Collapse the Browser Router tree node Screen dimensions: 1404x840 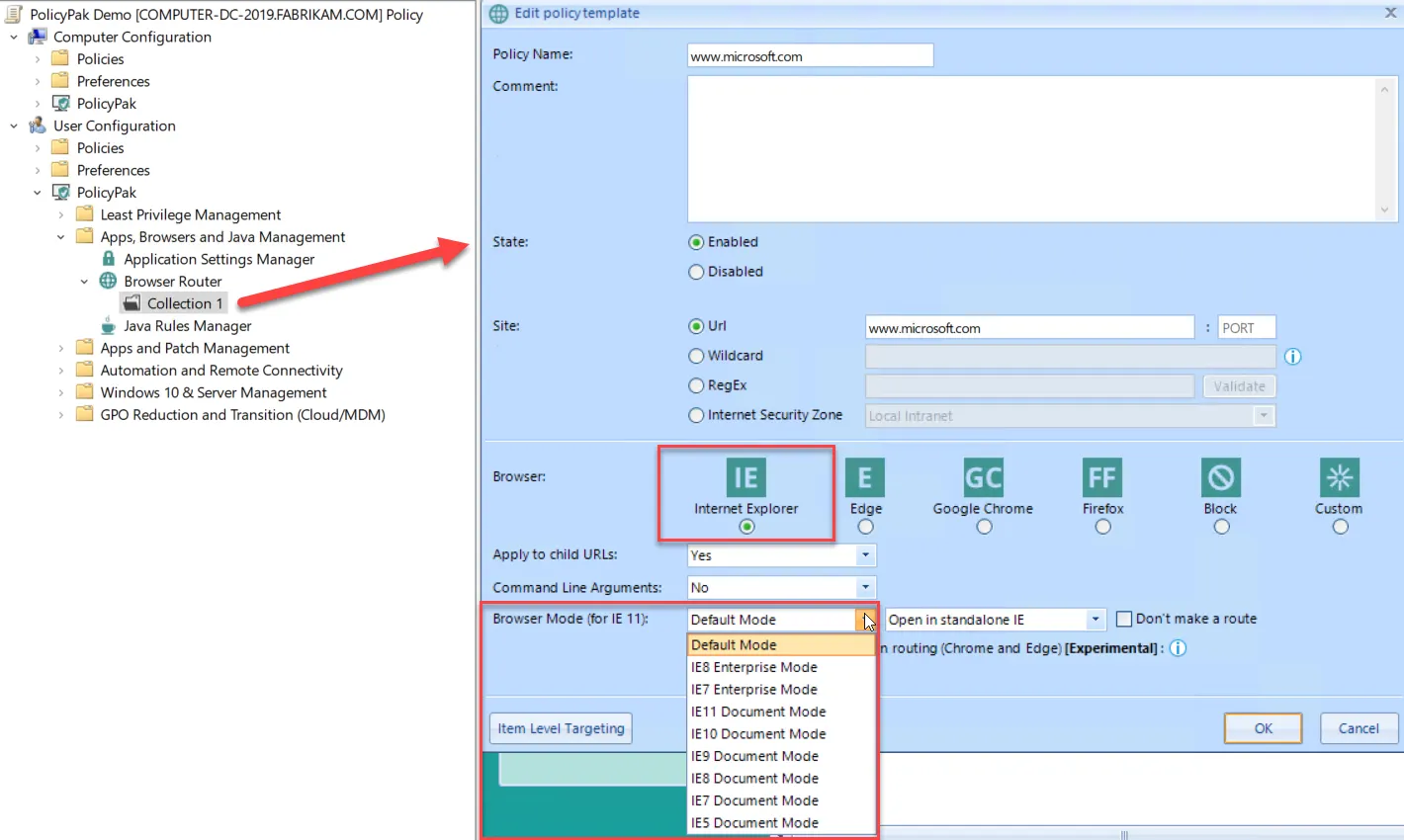[x=84, y=282]
